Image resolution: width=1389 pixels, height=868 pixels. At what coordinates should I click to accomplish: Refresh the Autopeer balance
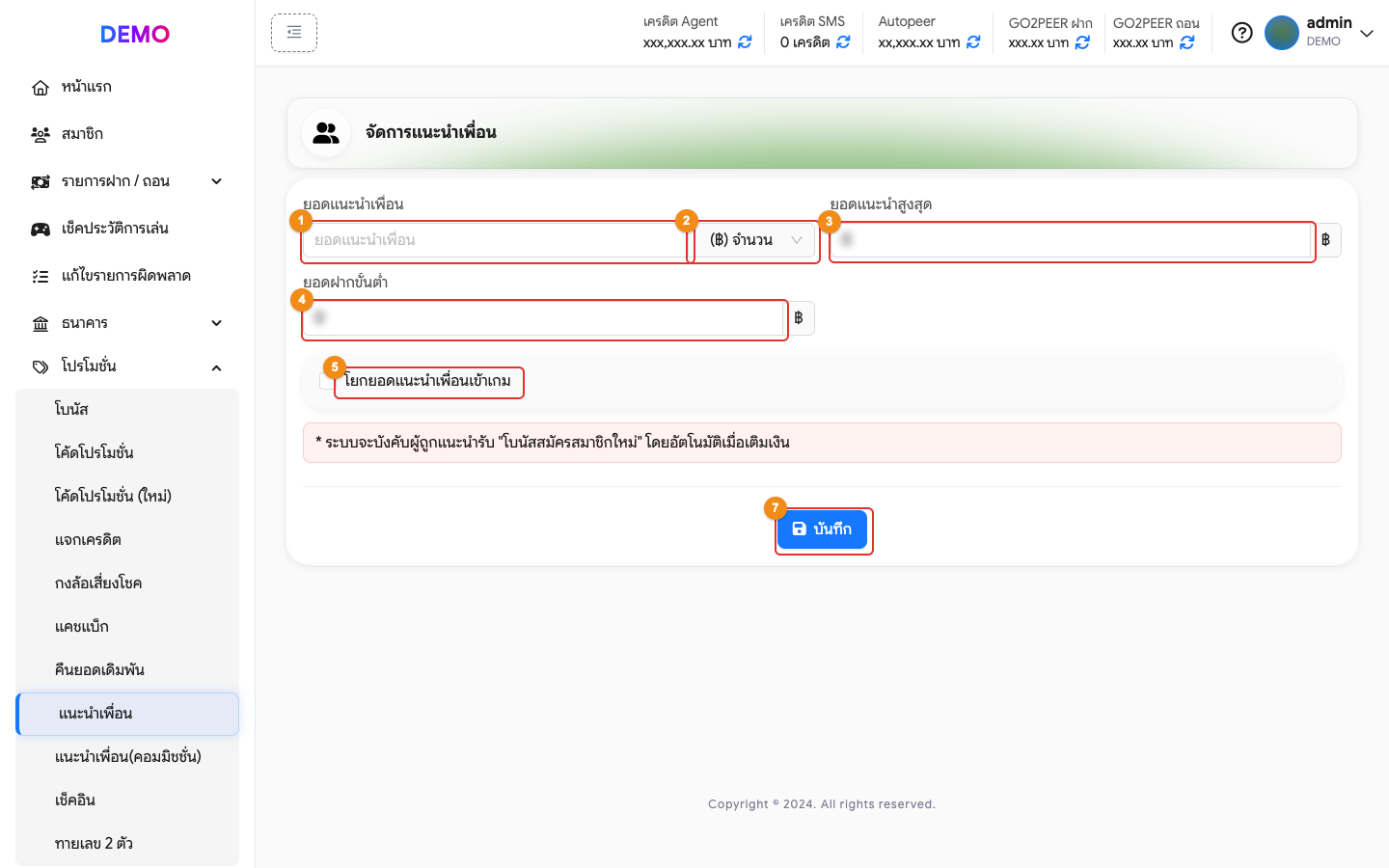973,42
